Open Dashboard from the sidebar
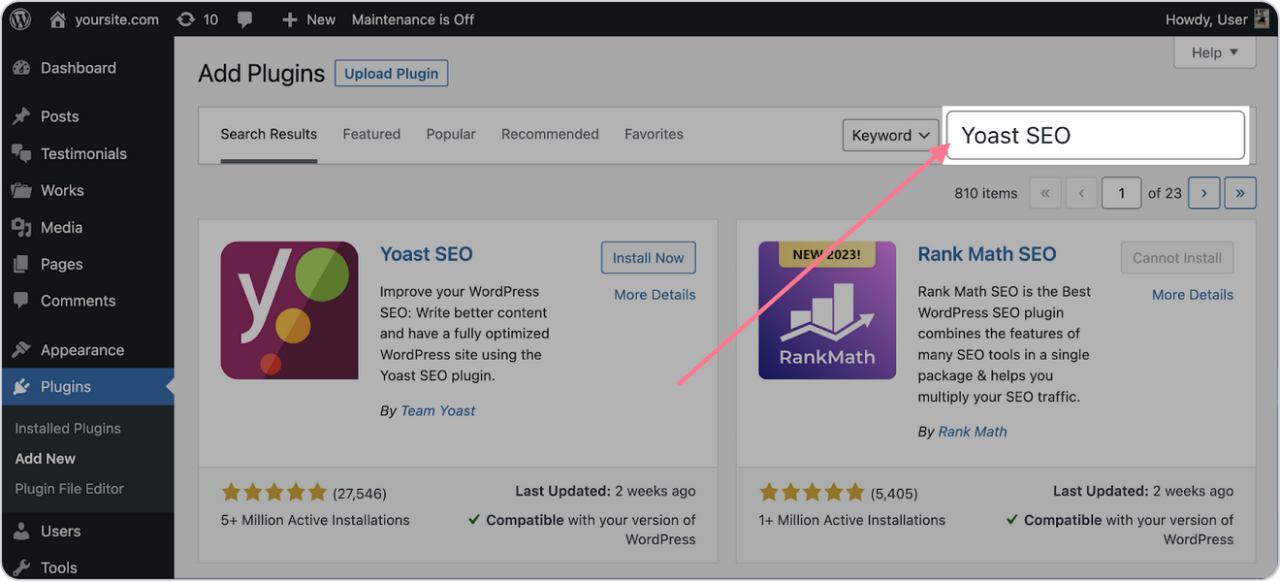 78,68
